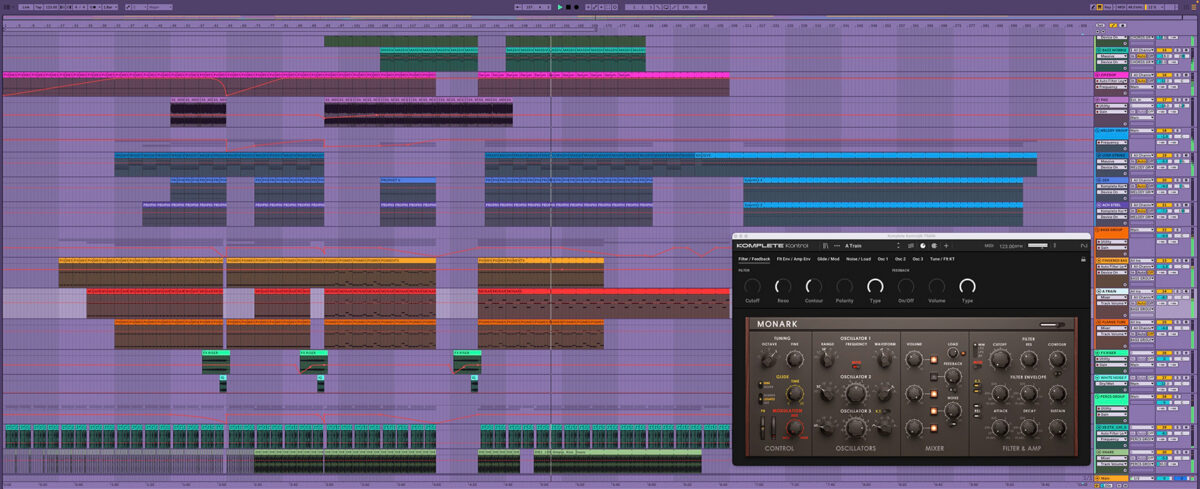Click Oscillator 1 Waveform knob

pyautogui.click(x=884, y=358)
